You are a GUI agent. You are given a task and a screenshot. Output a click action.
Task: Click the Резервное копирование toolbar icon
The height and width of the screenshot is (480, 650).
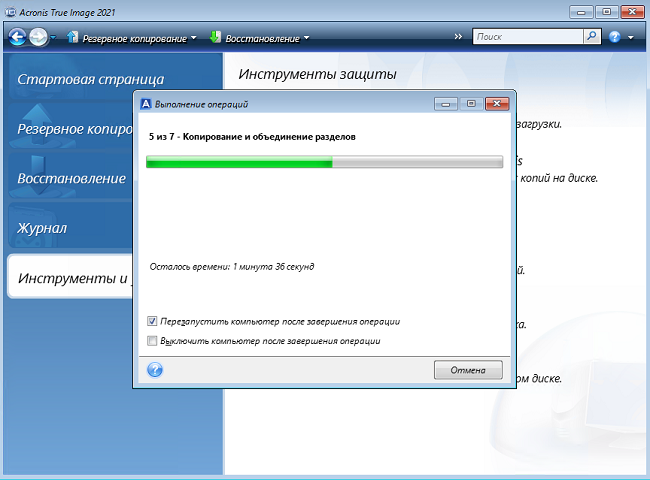click(72, 37)
